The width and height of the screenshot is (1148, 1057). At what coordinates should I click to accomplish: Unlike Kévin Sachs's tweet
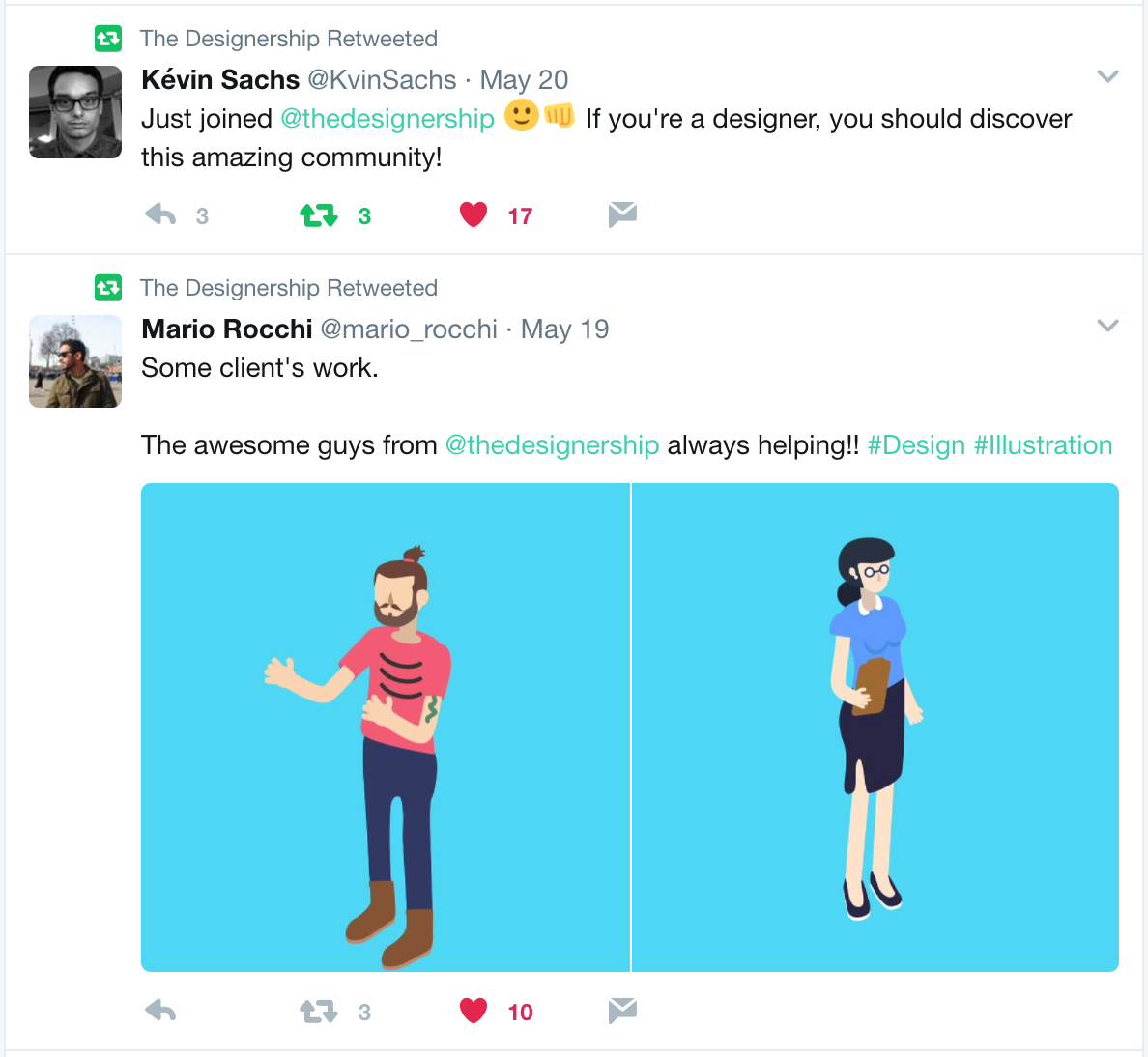pos(473,214)
